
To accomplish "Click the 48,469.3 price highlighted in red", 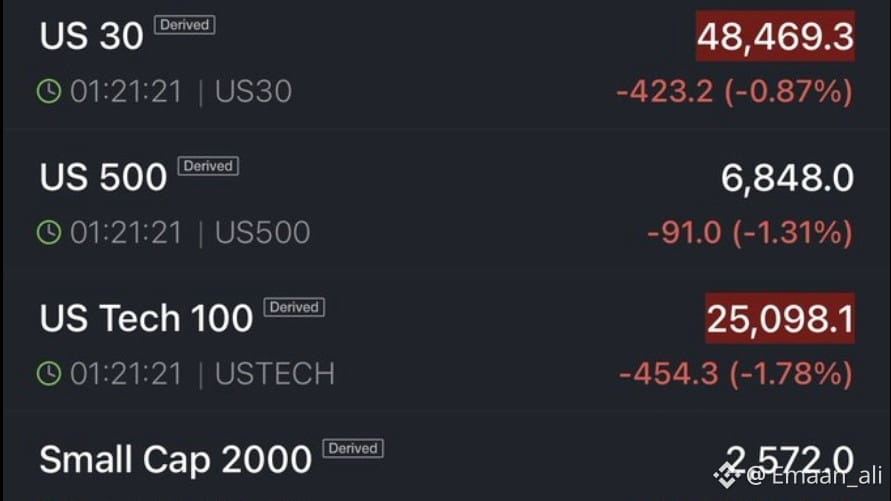I will (x=776, y=37).
